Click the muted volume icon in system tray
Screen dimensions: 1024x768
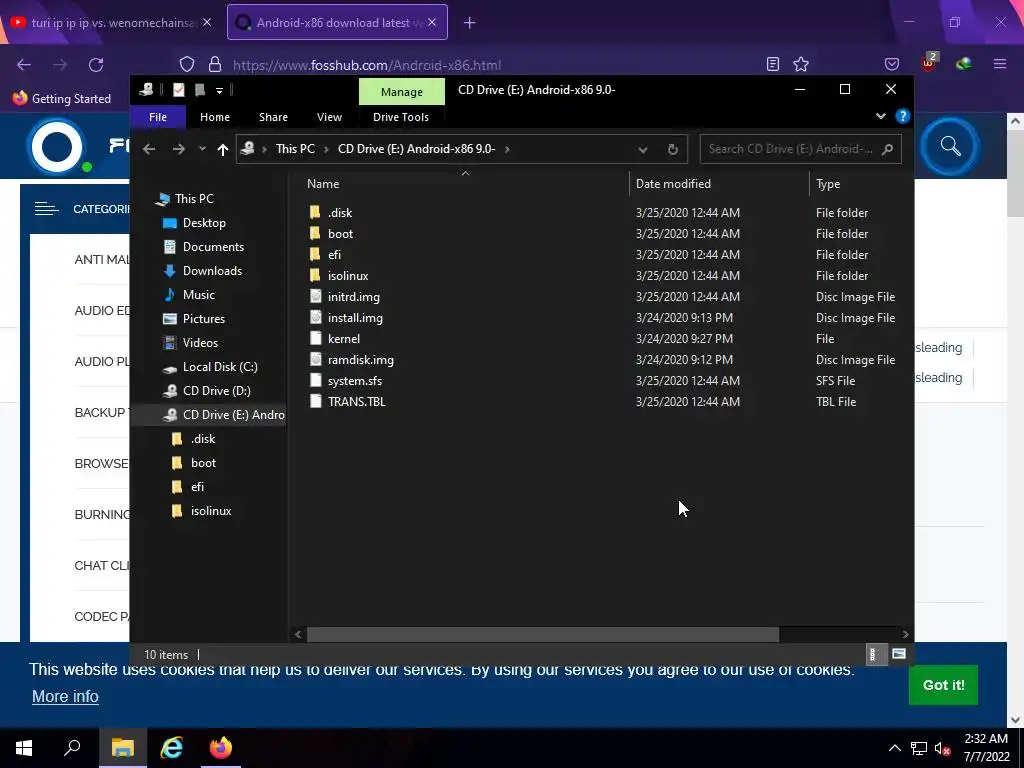pyautogui.click(x=942, y=748)
